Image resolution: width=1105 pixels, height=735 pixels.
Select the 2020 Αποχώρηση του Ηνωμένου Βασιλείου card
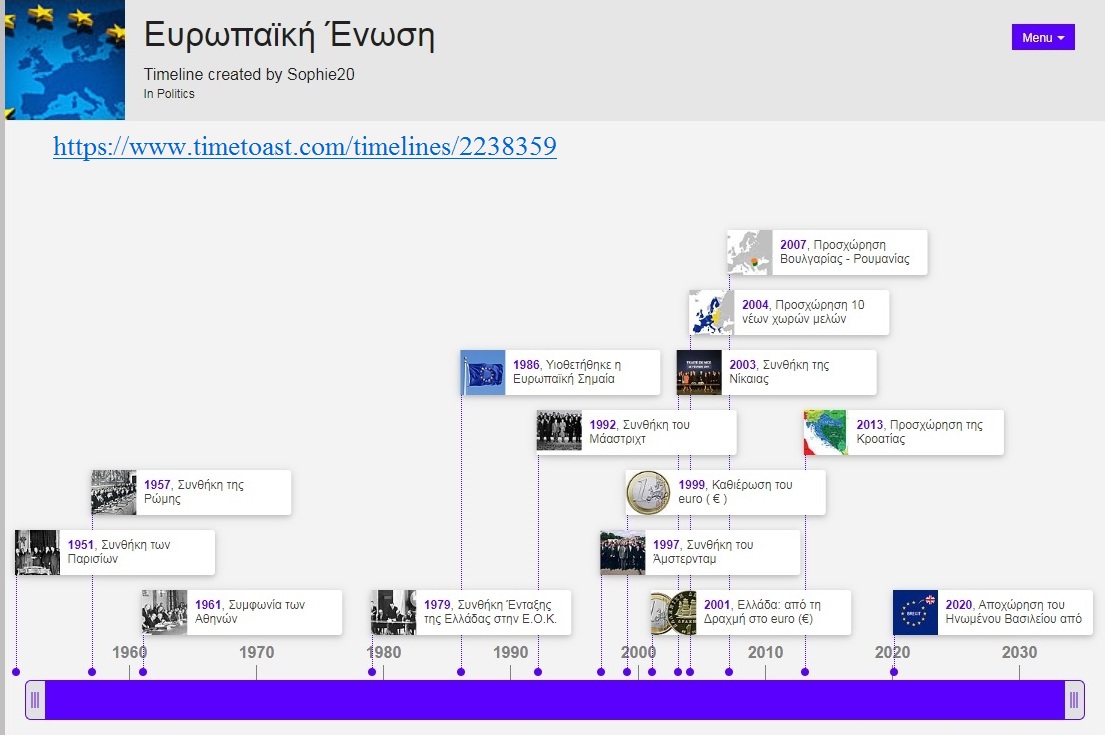(992, 612)
